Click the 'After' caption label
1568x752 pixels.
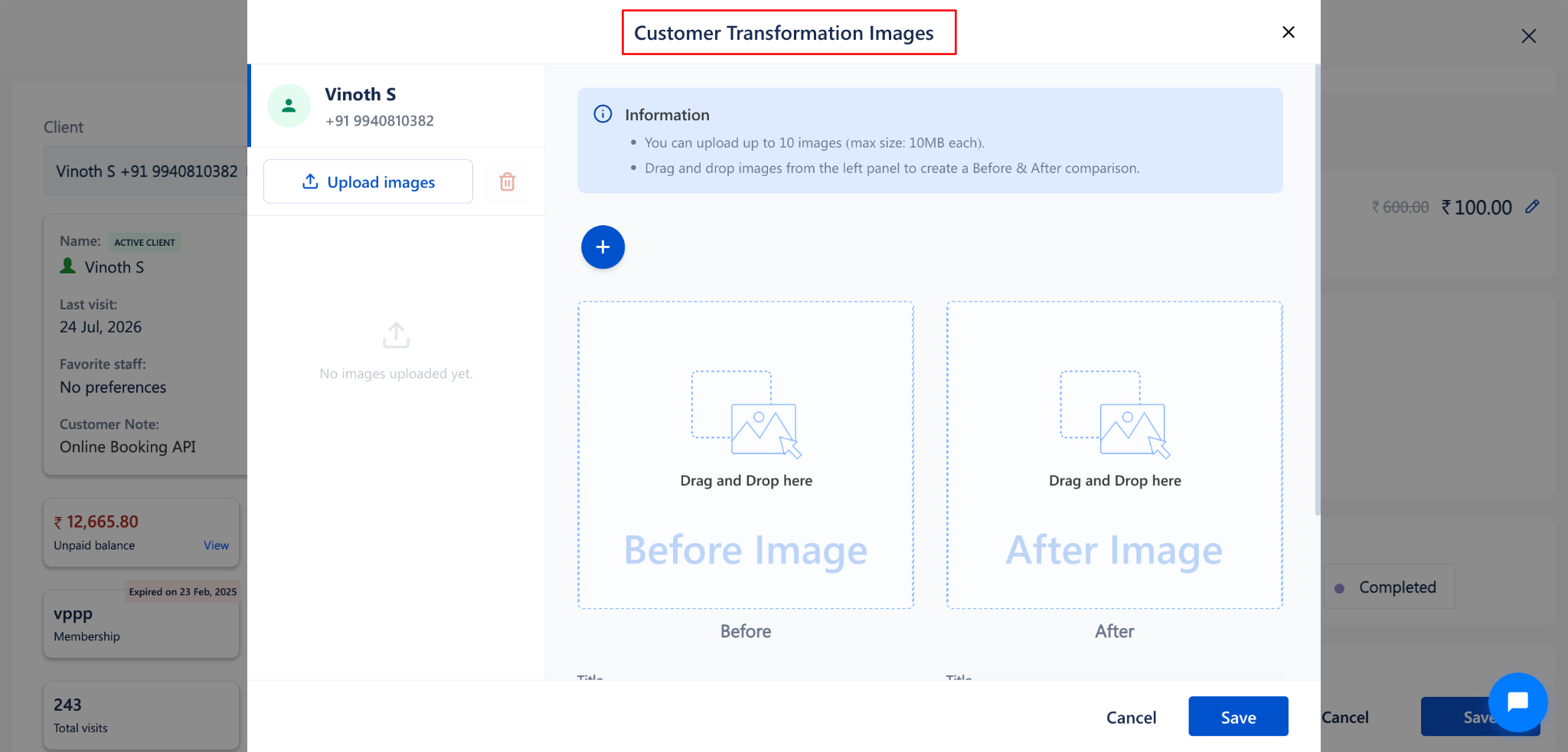(x=1115, y=632)
